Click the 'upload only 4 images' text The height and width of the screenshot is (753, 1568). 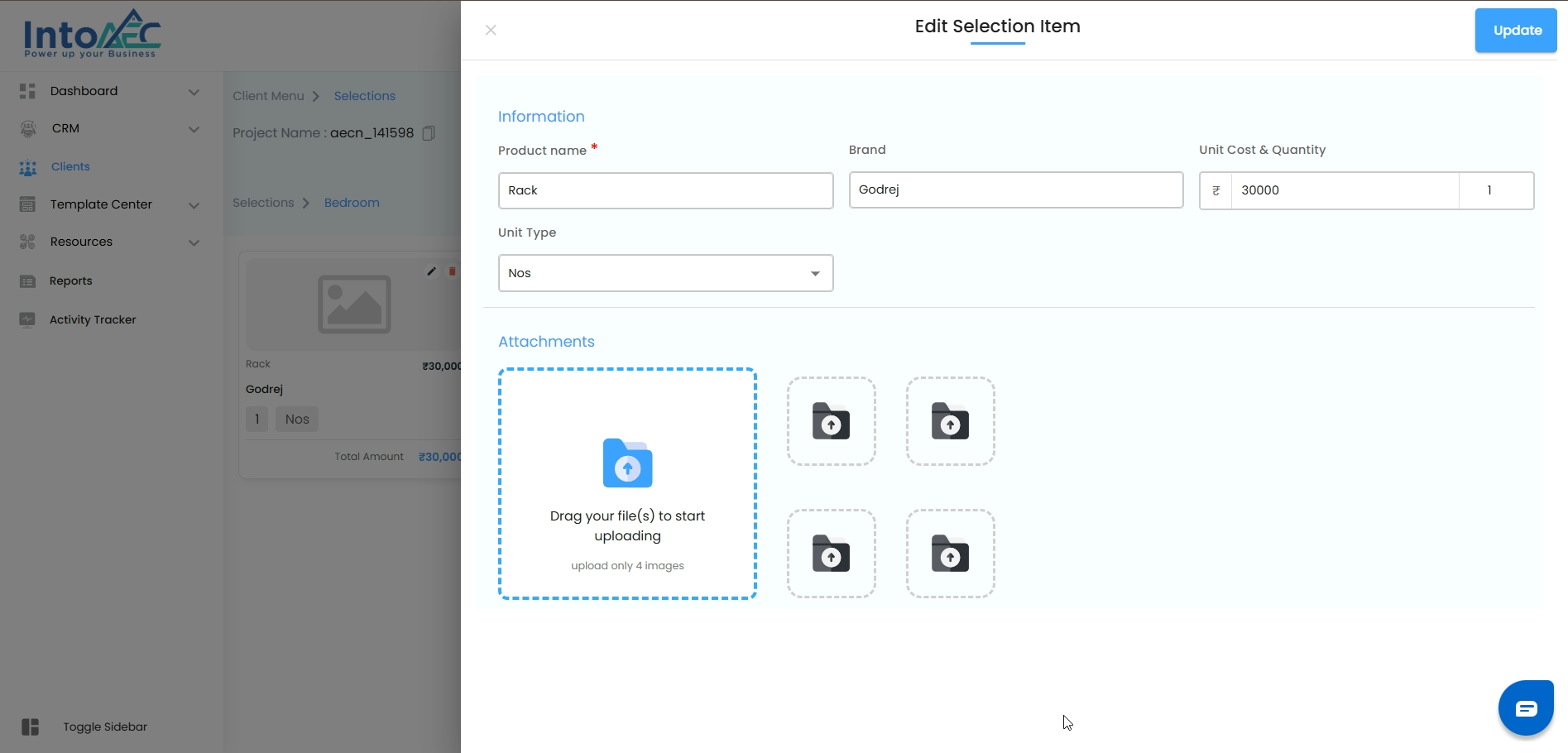pyautogui.click(x=627, y=566)
